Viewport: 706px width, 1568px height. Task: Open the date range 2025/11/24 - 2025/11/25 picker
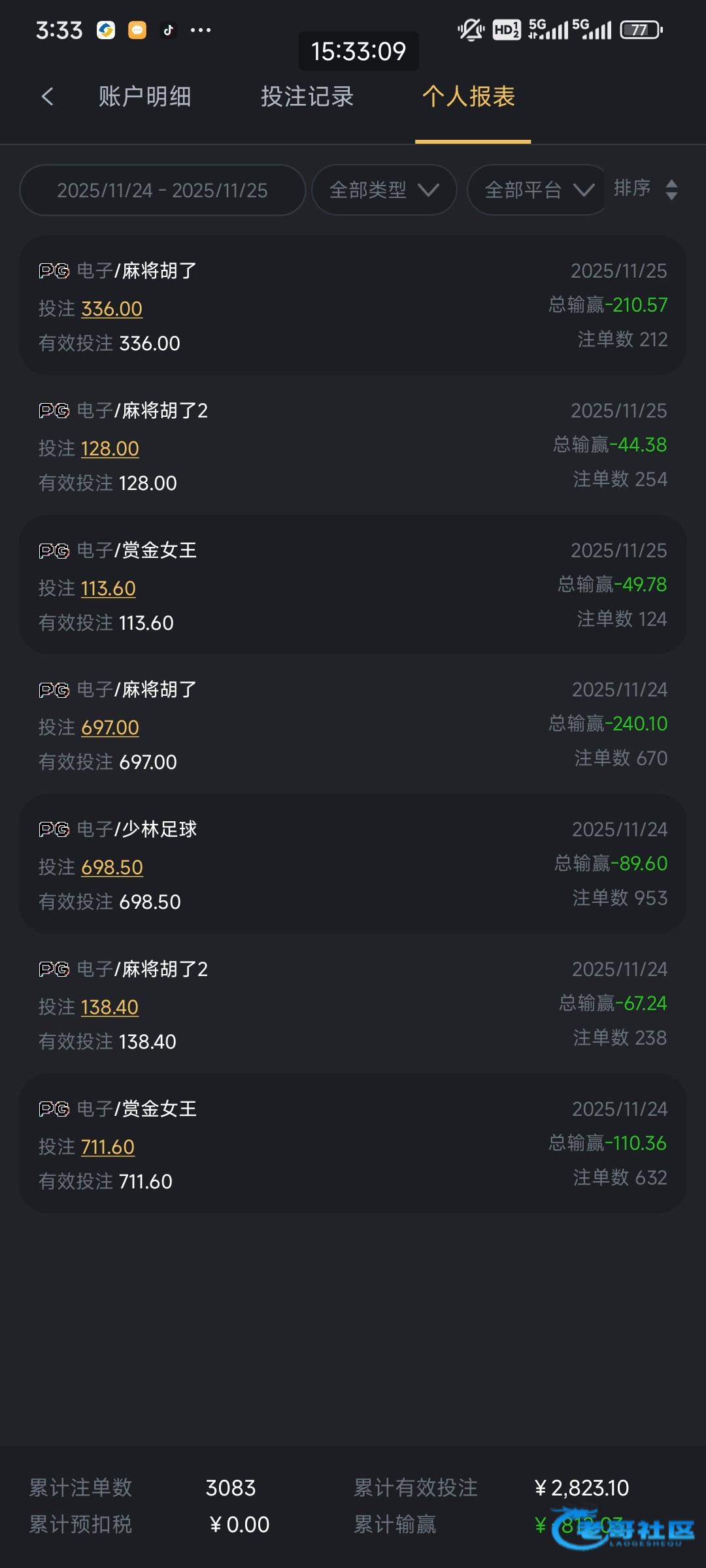[x=162, y=190]
